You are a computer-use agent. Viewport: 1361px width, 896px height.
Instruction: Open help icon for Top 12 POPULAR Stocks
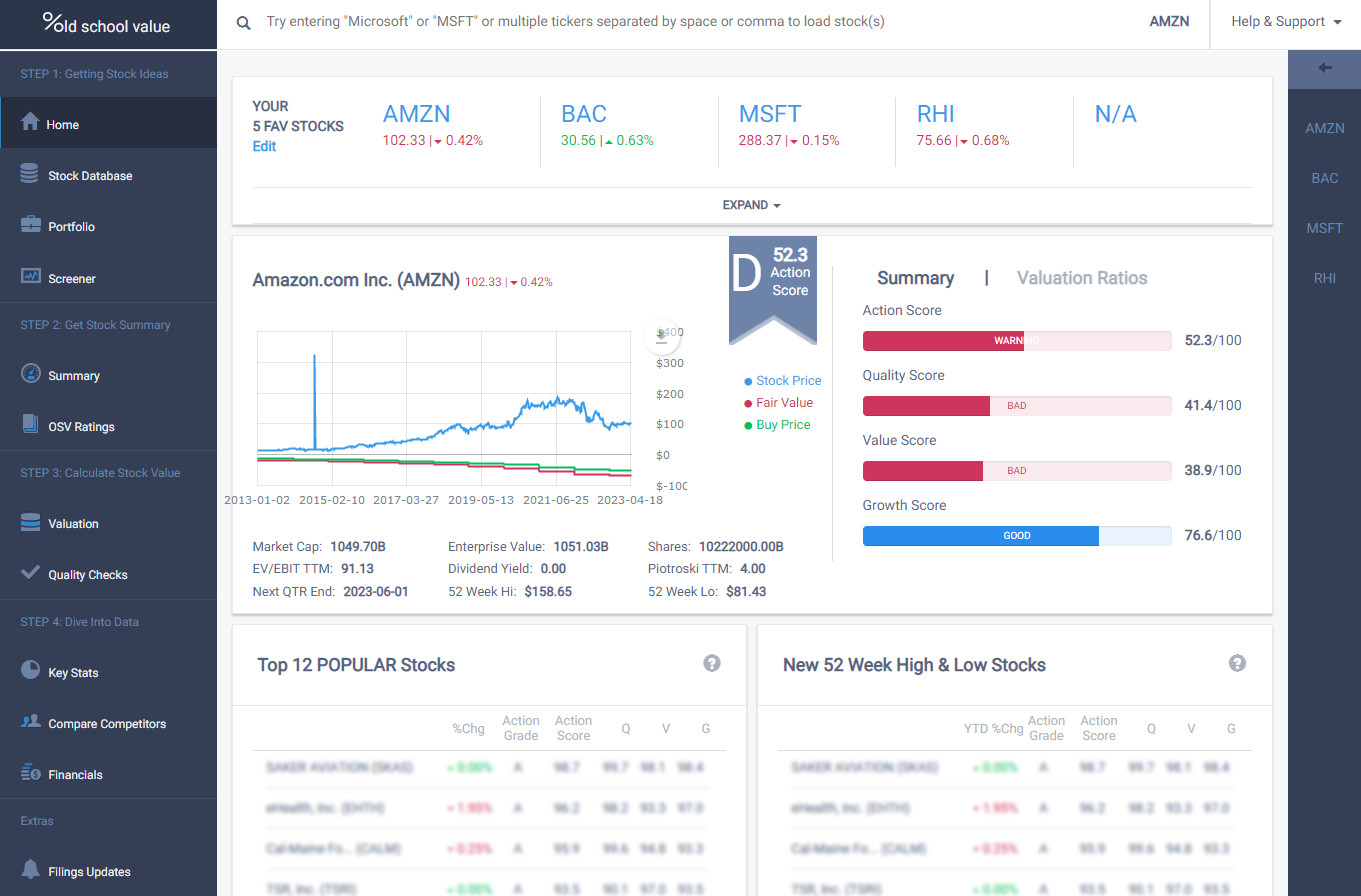point(712,663)
